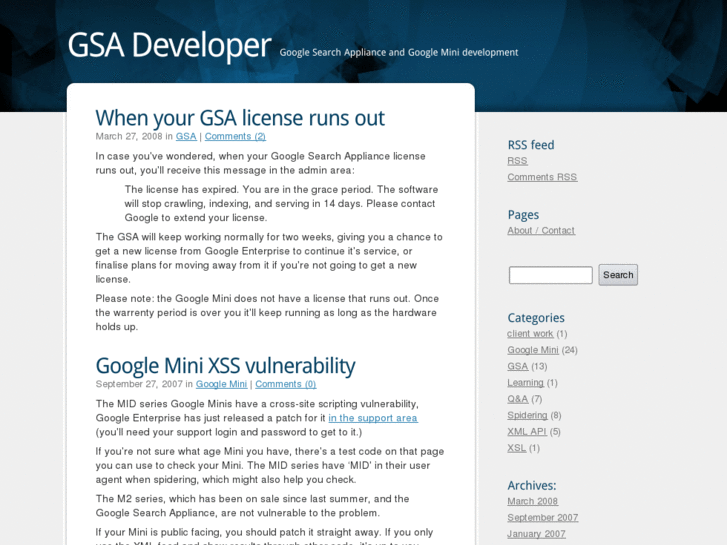Image resolution: width=727 pixels, height=545 pixels.
Task: Open Spidering category
Action: tap(527, 415)
